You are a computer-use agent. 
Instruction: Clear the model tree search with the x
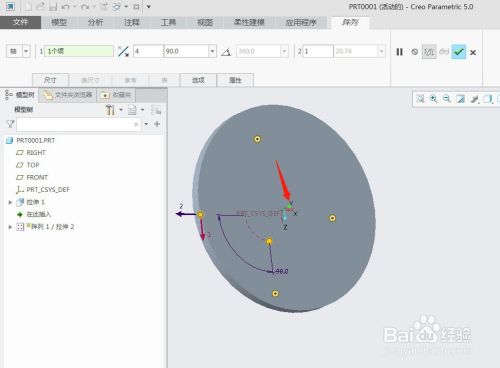(x=136, y=124)
